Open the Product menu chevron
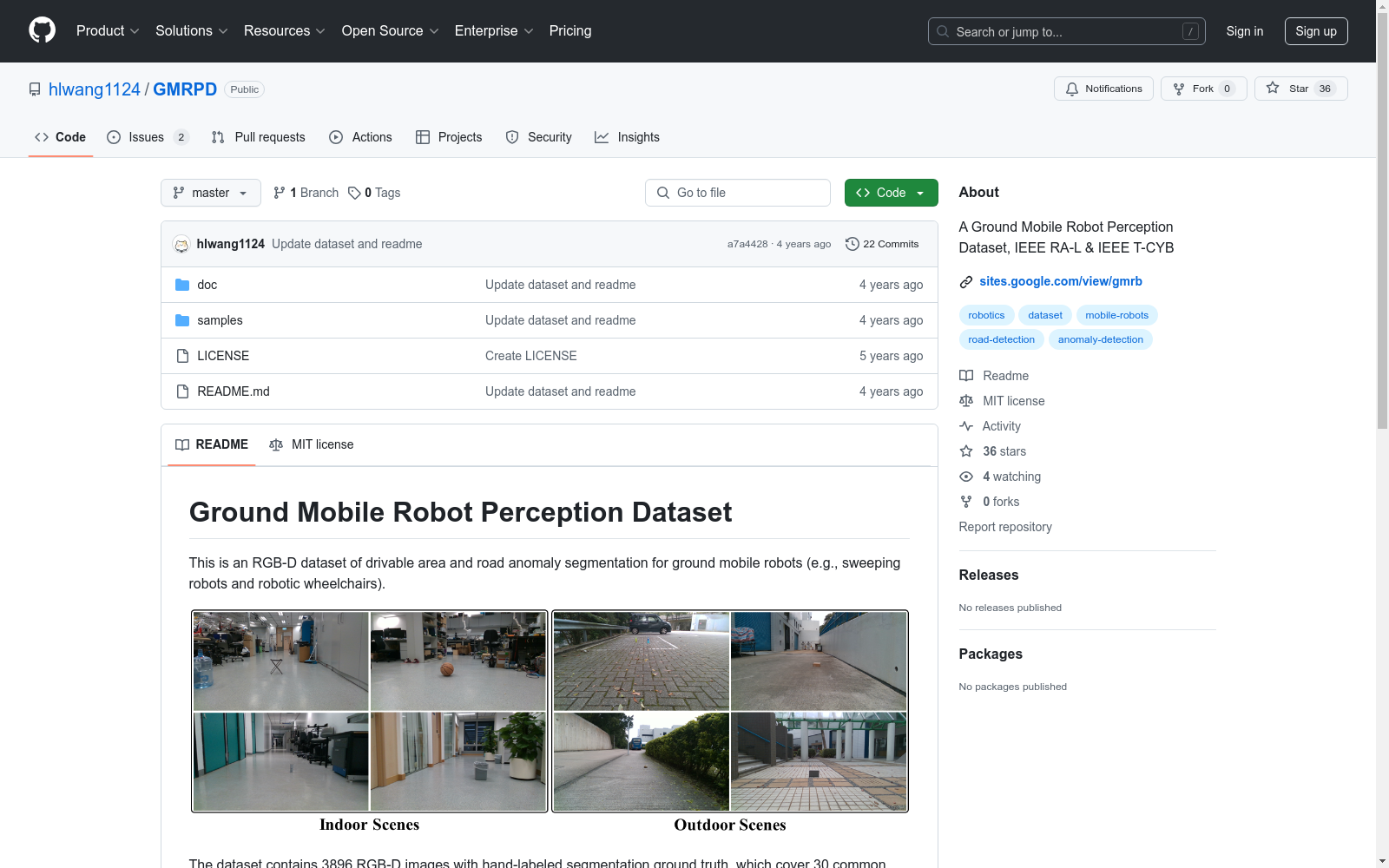Screen dimensions: 1389x868 pos(135,31)
